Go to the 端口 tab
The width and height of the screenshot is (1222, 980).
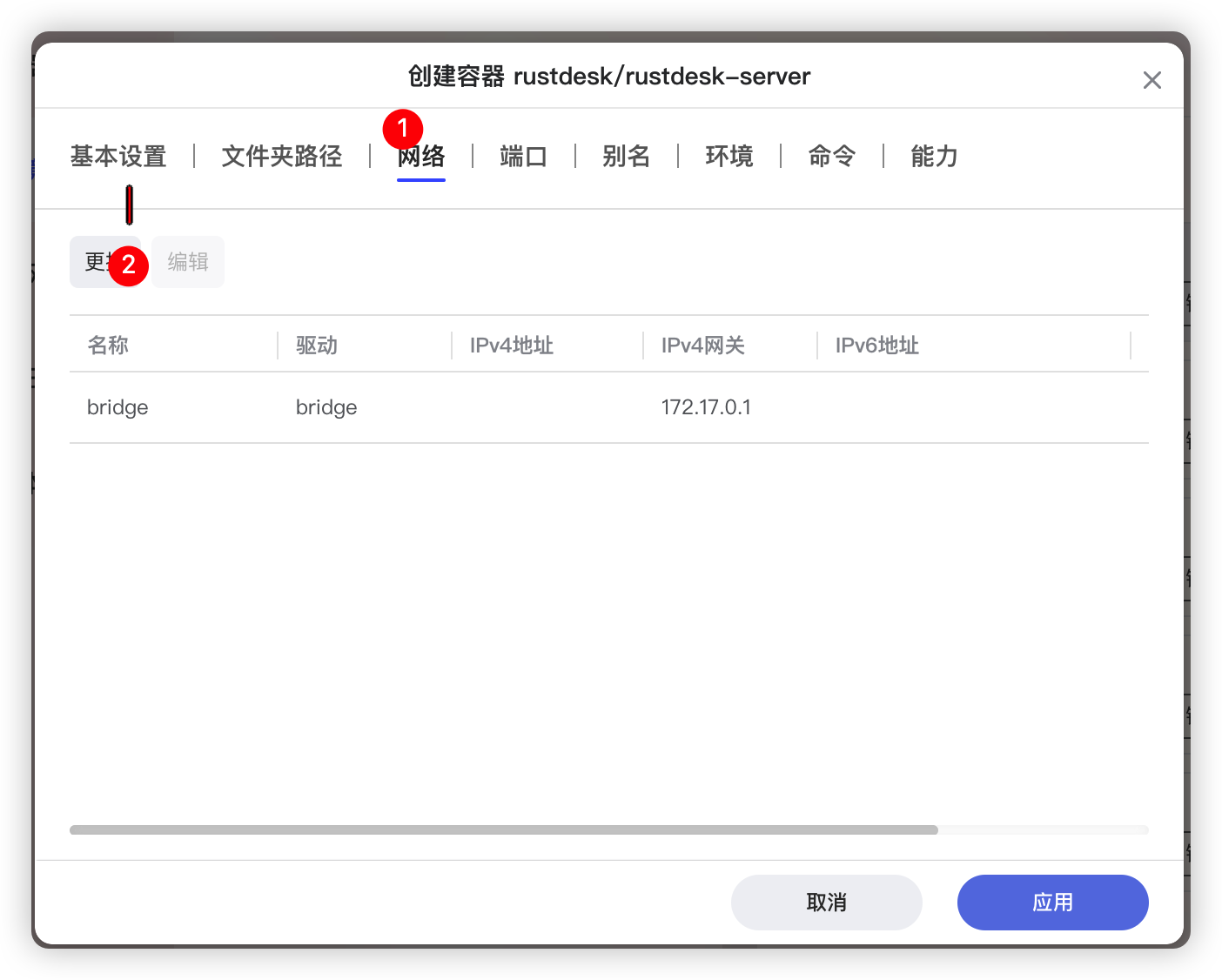click(523, 157)
